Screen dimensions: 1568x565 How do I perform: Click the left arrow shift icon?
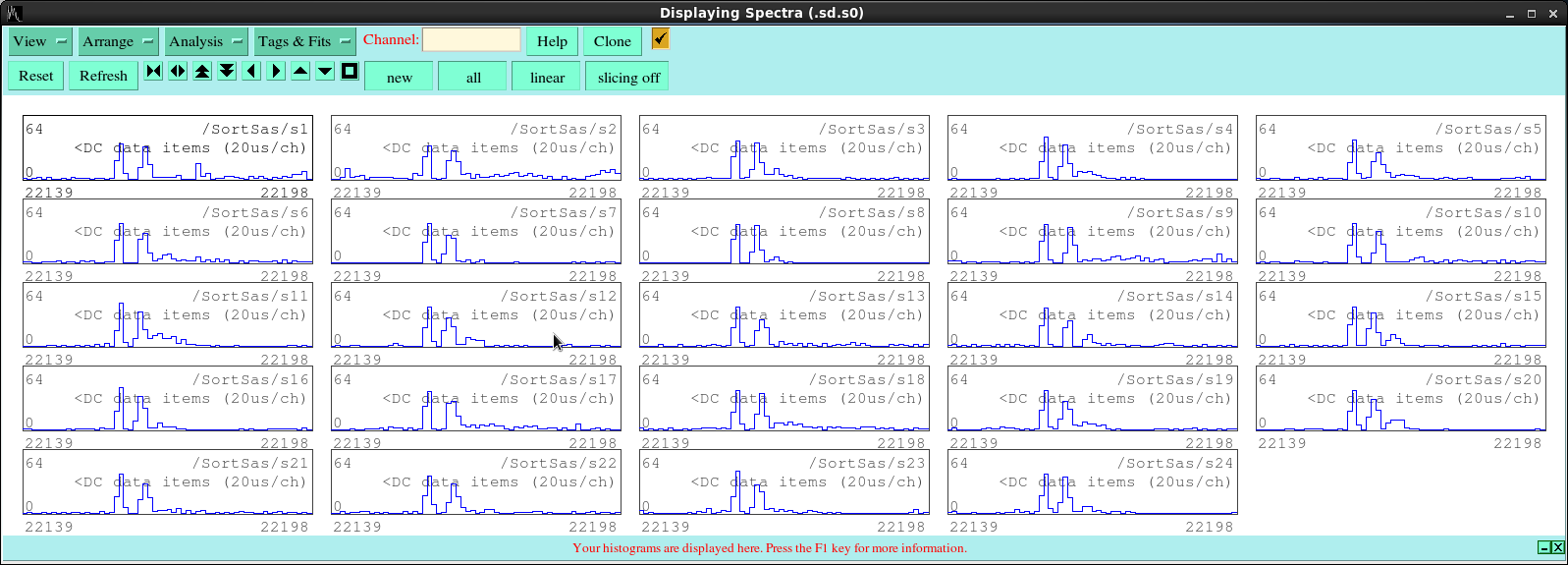pyautogui.click(x=251, y=71)
